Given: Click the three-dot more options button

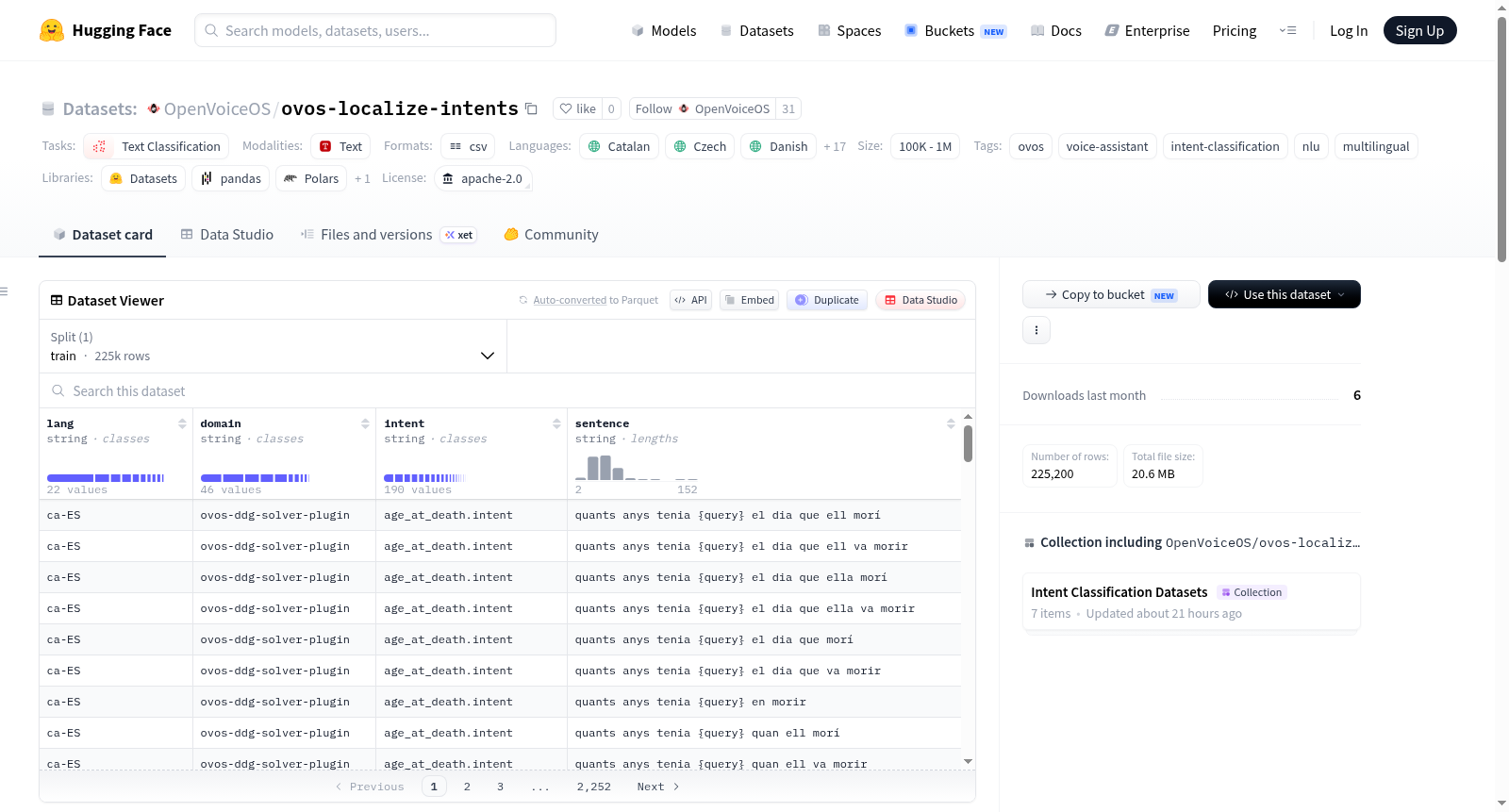Looking at the screenshot, I should (x=1036, y=330).
